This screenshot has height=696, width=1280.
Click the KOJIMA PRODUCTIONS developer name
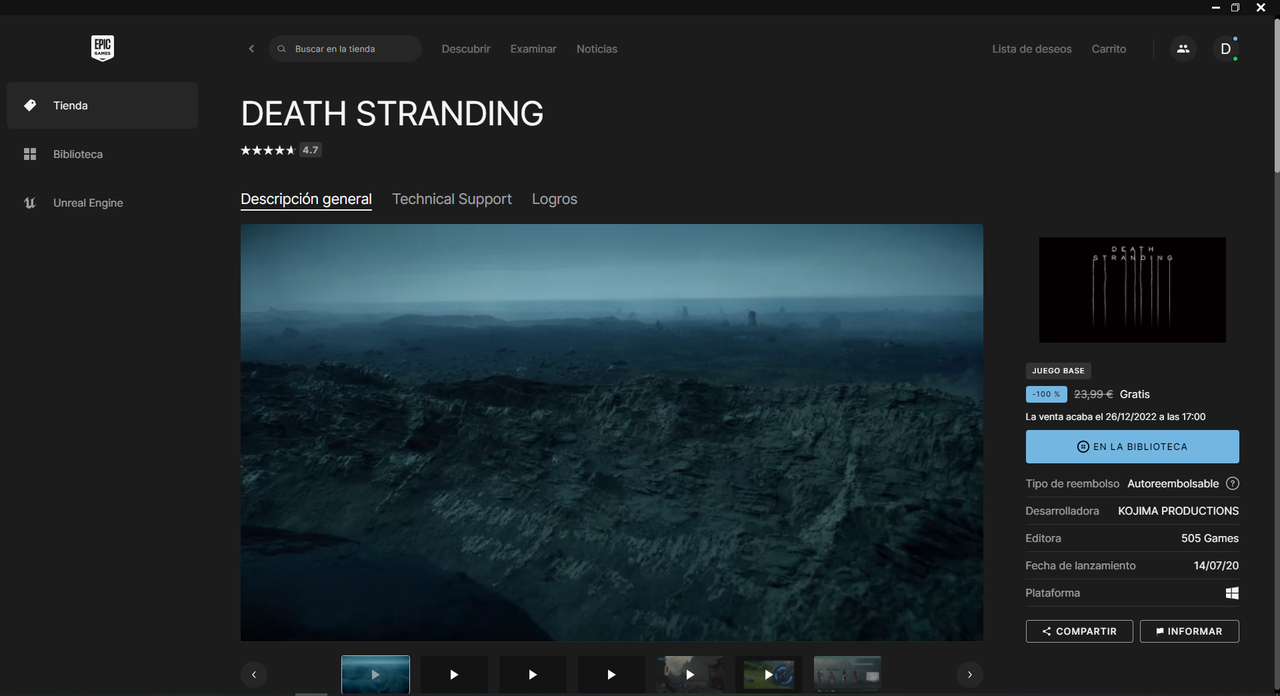click(x=1178, y=511)
